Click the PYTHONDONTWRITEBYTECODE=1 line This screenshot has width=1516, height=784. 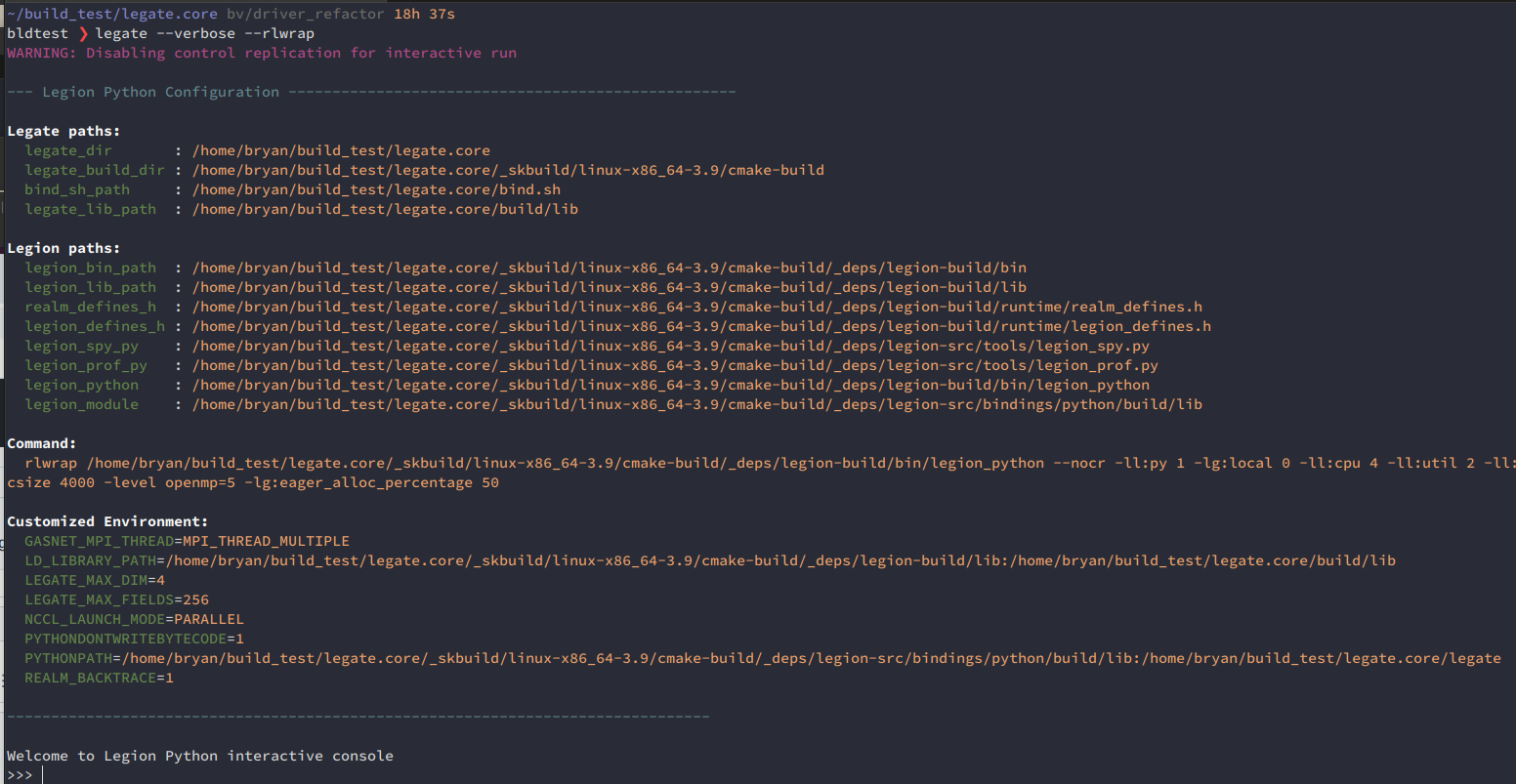pyautogui.click(x=134, y=639)
